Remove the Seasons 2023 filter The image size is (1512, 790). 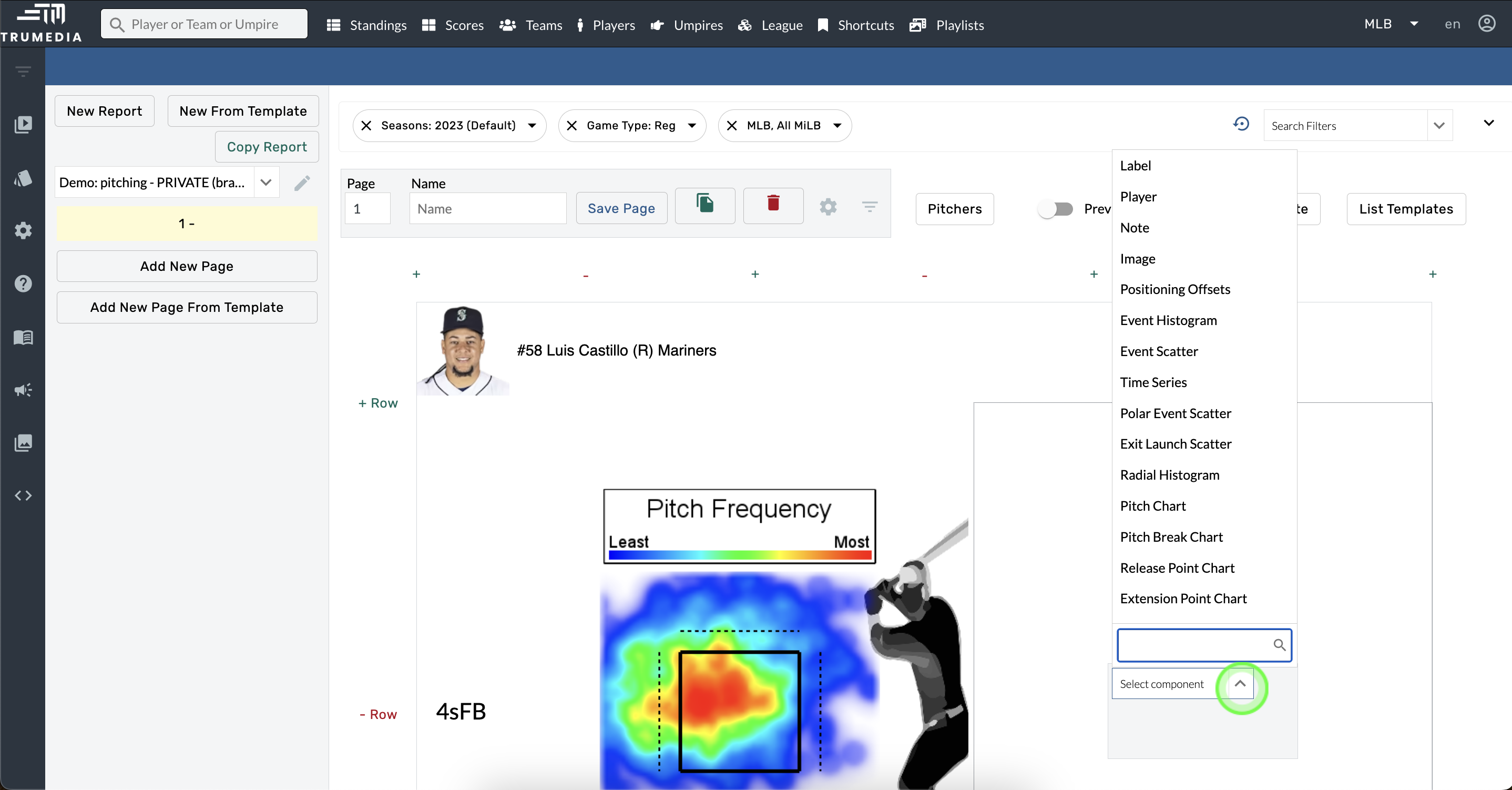coord(366,126)
